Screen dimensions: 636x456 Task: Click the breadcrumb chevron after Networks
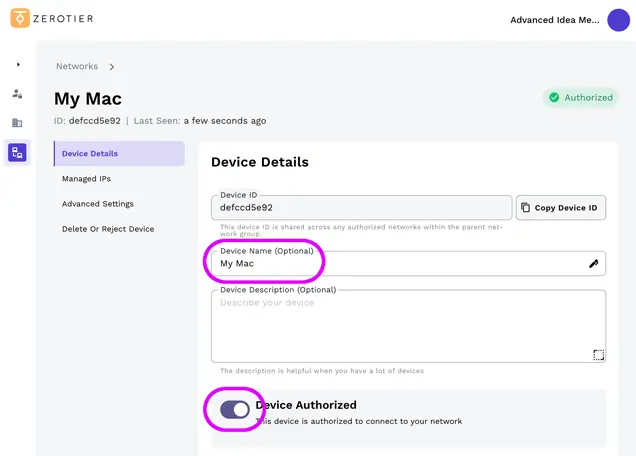click(x=112, y=67)
